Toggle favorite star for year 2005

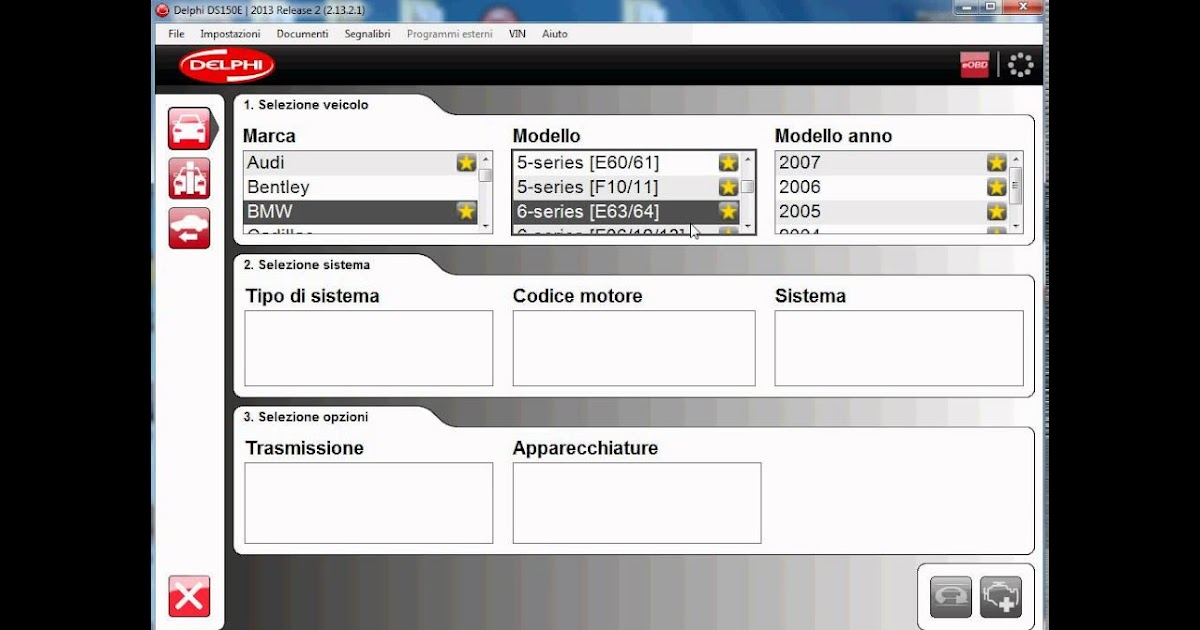[996, 211]
